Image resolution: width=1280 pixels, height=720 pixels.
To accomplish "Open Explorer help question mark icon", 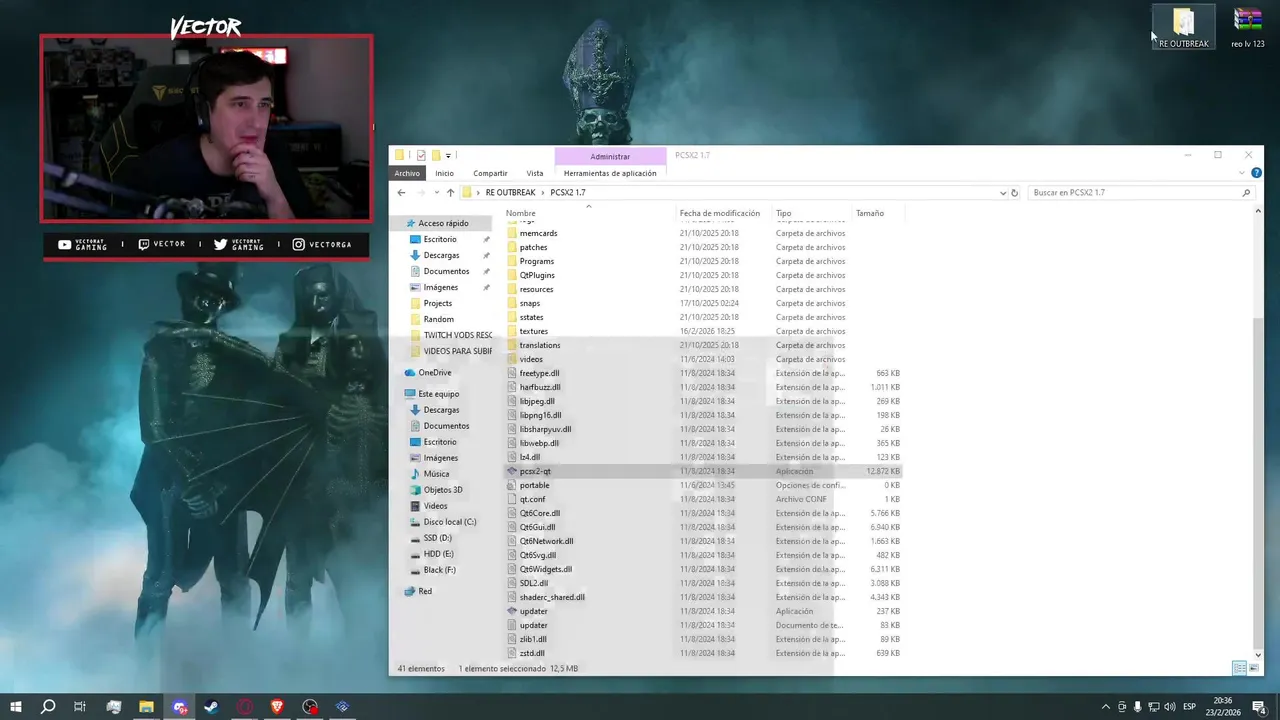I will [1256, 173].
